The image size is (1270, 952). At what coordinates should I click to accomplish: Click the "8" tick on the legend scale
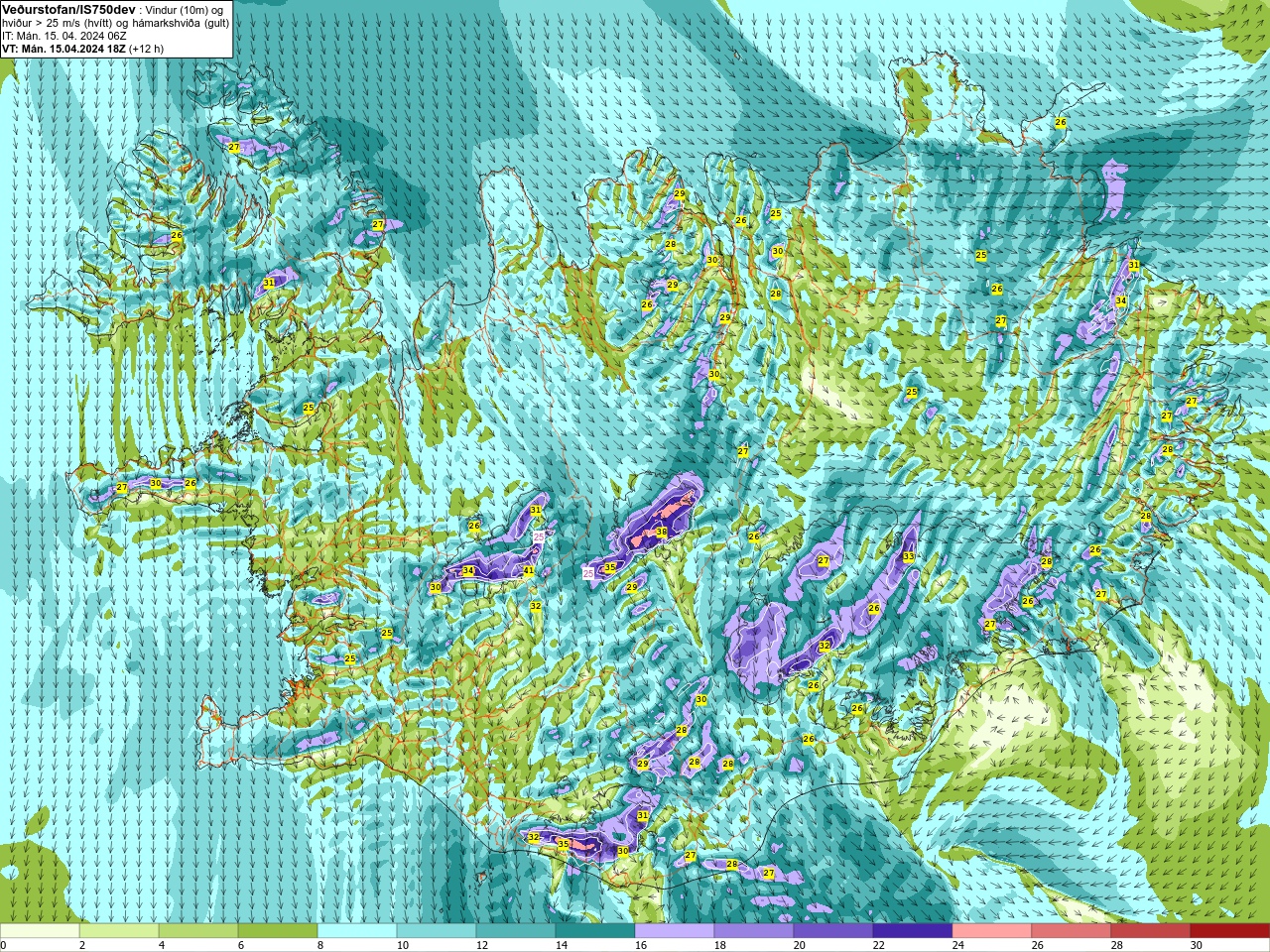[x=320, y=945]
